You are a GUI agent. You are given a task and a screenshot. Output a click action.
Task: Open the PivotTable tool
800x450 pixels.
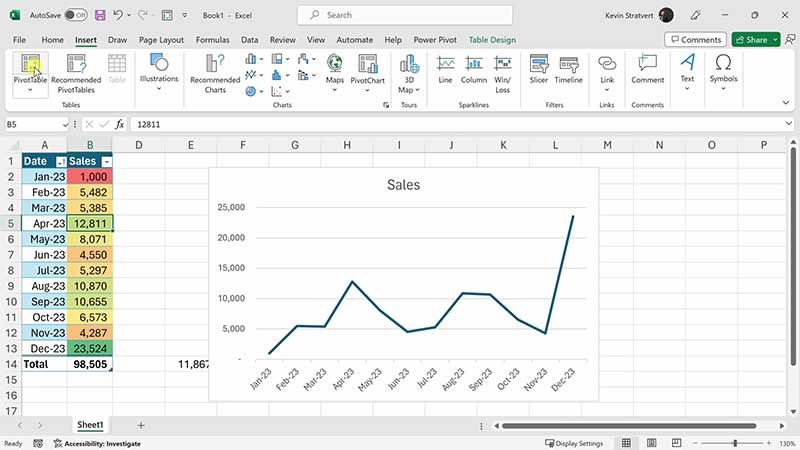click(30, 73)
